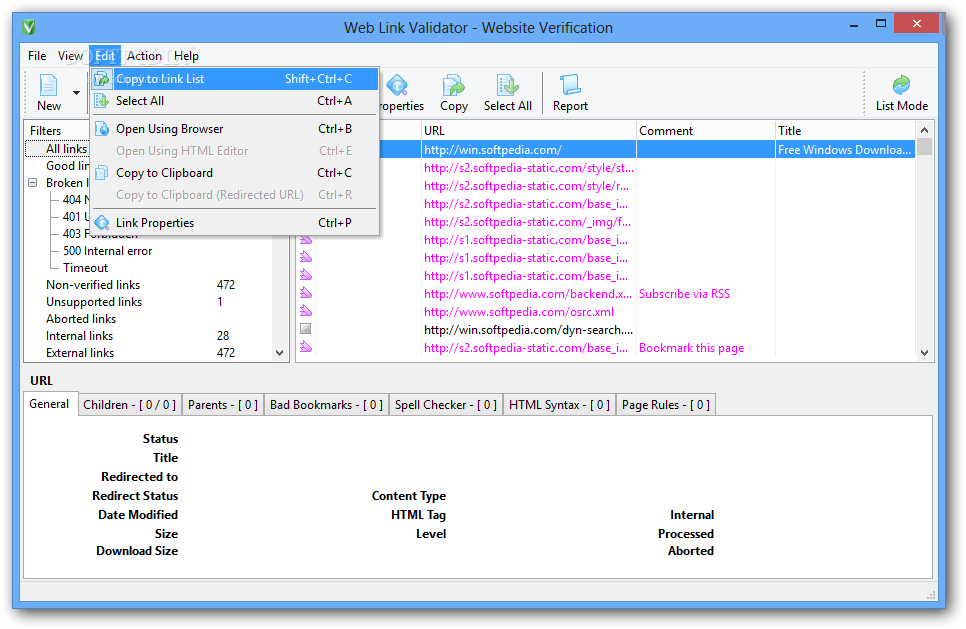Select the Unsupported links filter
The height and width of the screenshot is (629, 966).
pos(94,302)
